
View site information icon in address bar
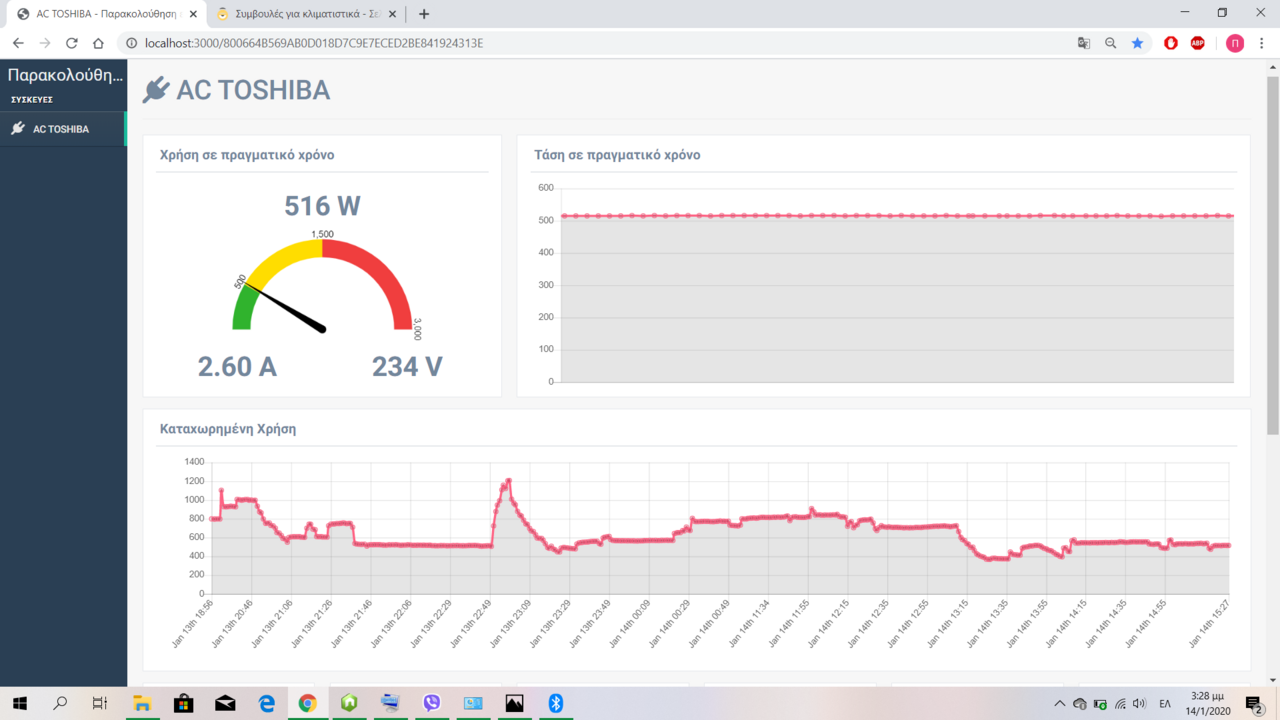[131, 43]
